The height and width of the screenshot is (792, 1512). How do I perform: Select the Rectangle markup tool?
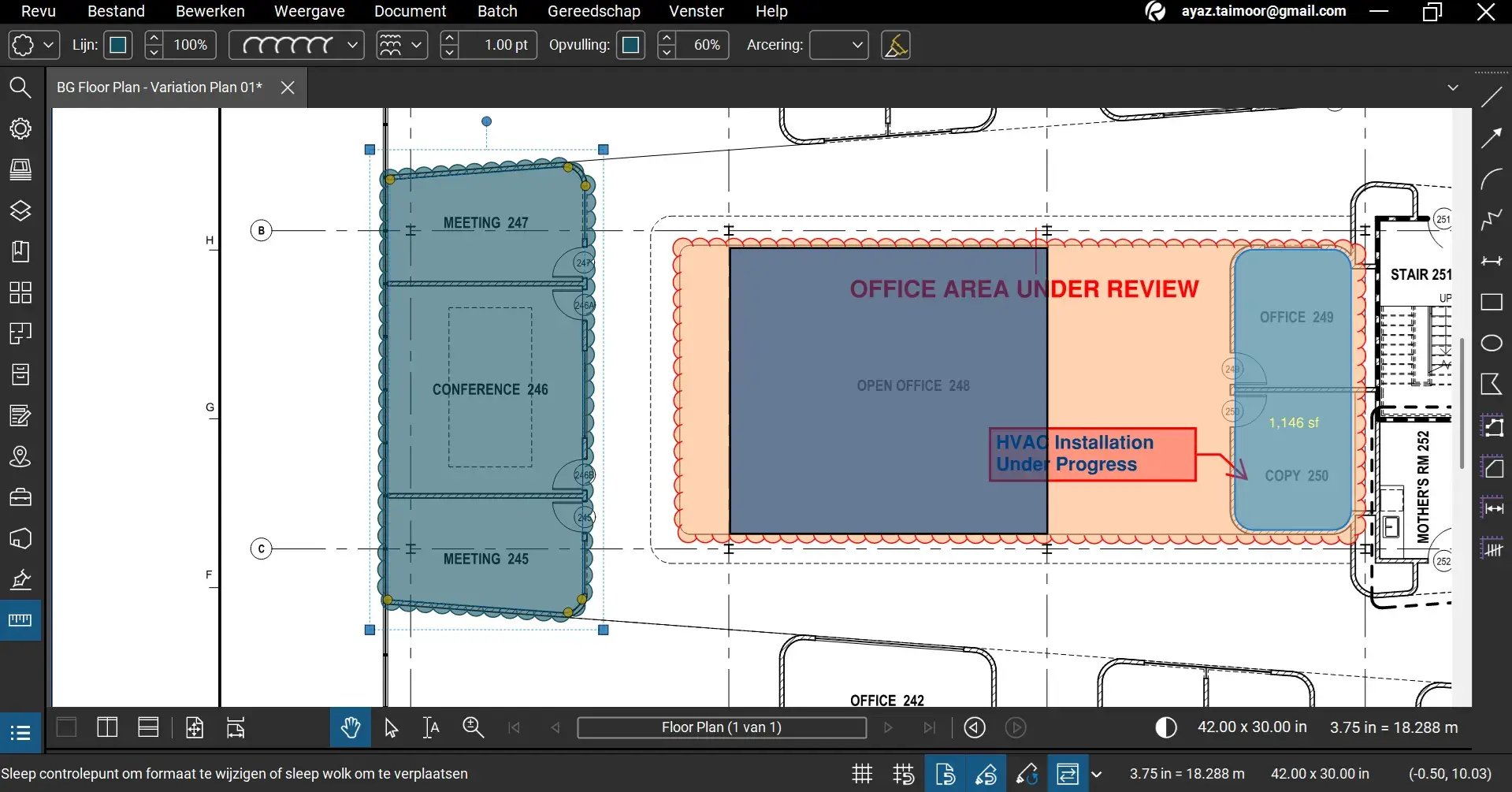(1492, 302)
